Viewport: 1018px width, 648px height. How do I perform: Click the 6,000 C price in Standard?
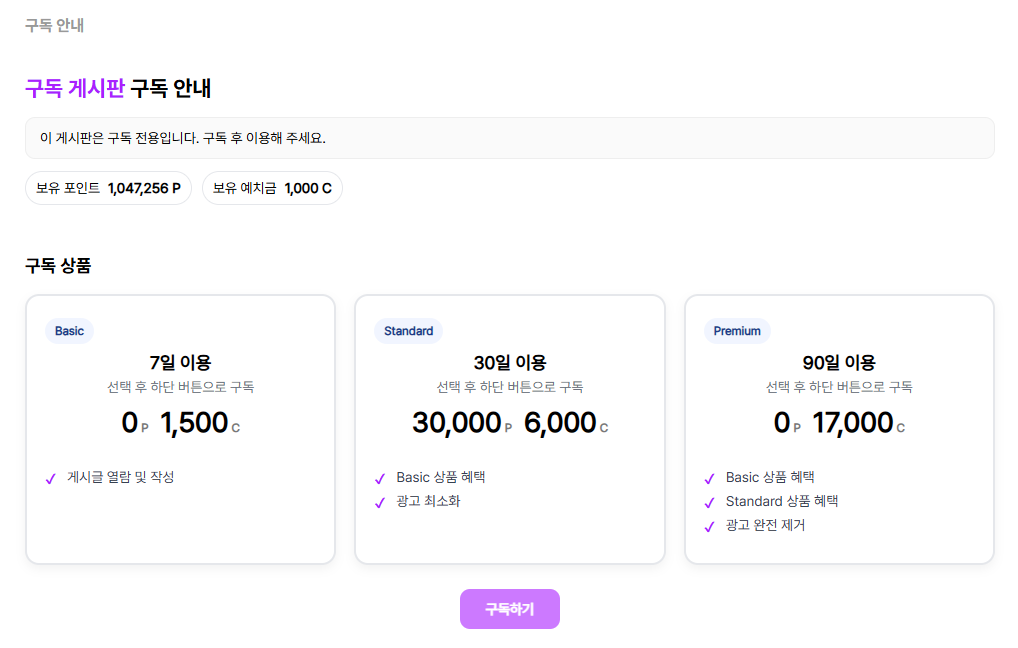[x=565, y=423]
